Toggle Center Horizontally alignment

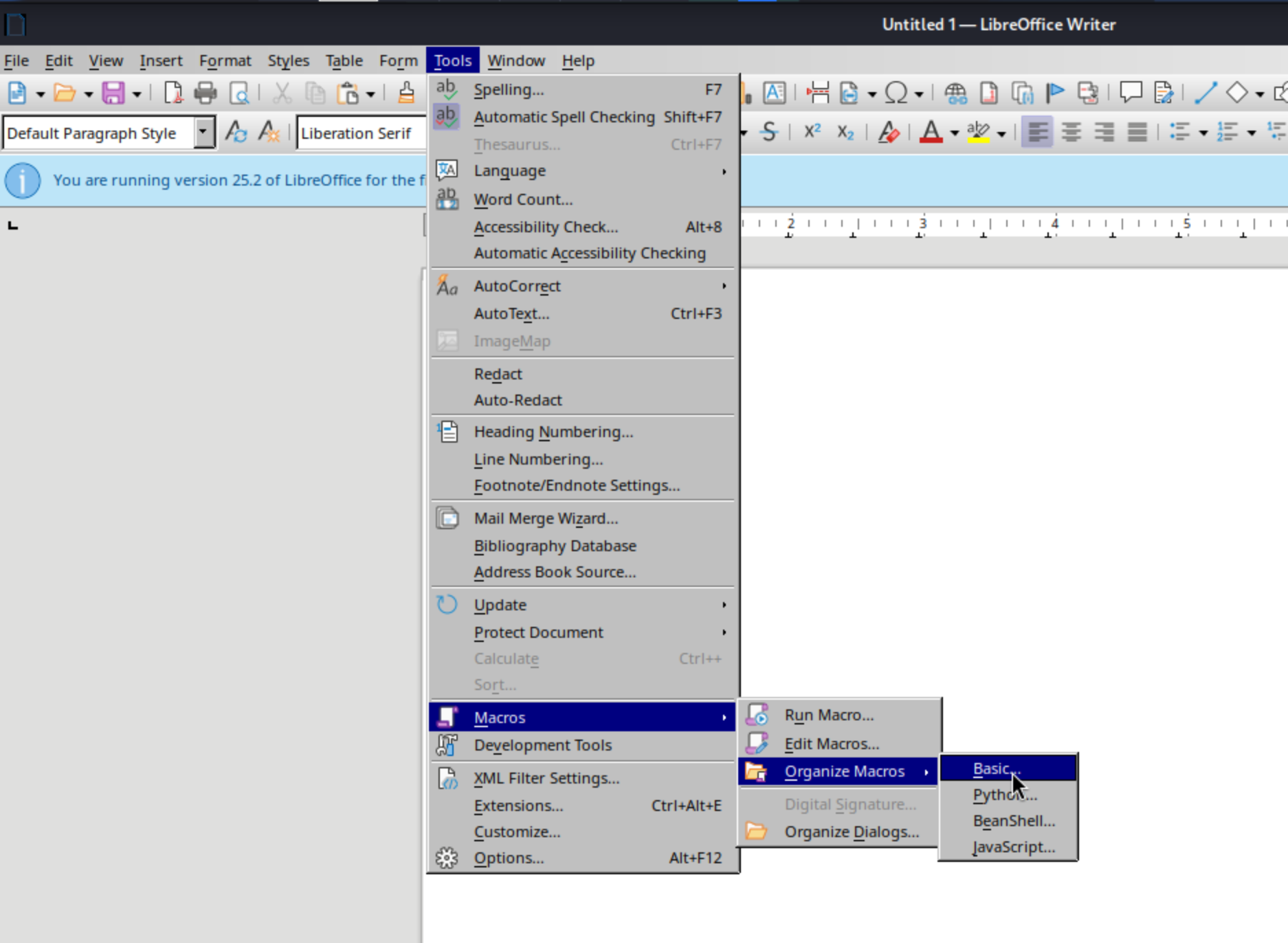click(1071, 132)
